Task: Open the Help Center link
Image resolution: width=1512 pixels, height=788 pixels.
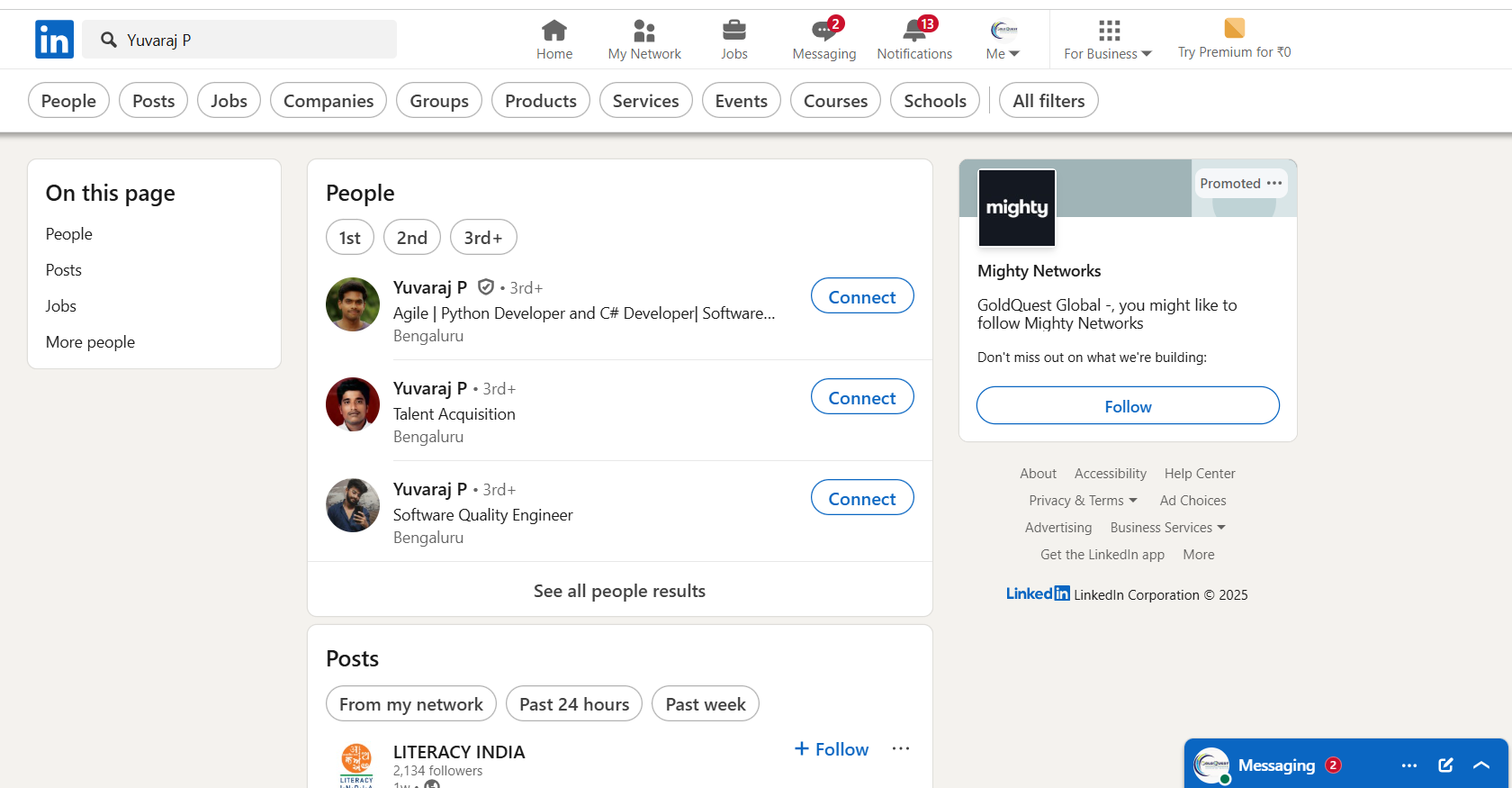Action: [1200, 474]
